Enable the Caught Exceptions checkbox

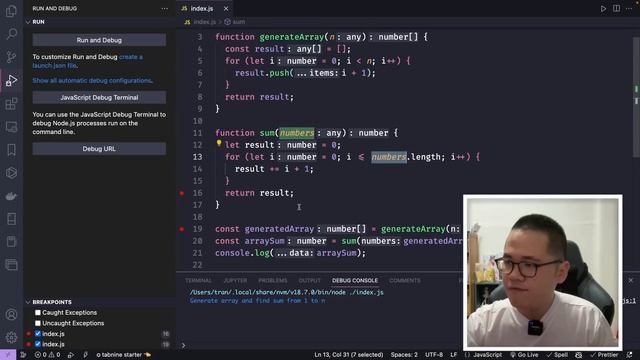pyautogui.click(x=38, y=313)
